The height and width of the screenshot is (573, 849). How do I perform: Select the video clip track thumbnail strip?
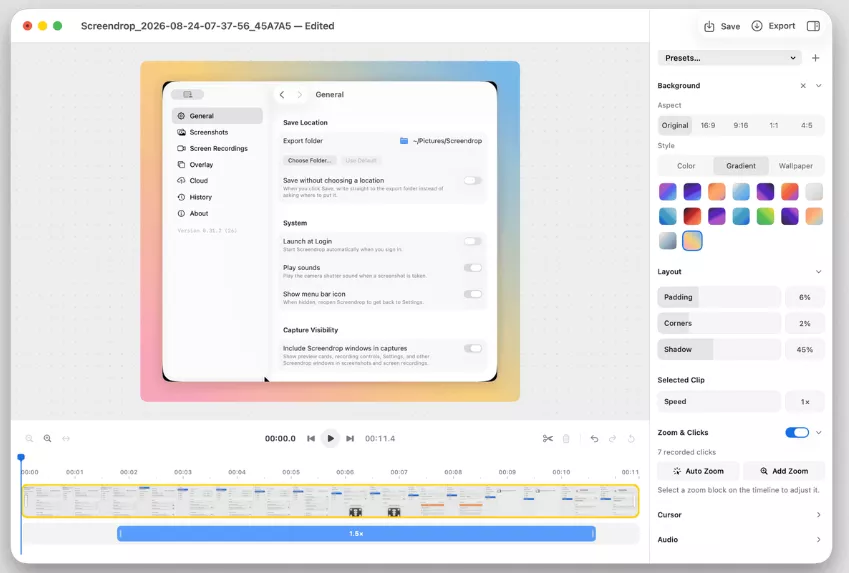click(x=330, y=501)
